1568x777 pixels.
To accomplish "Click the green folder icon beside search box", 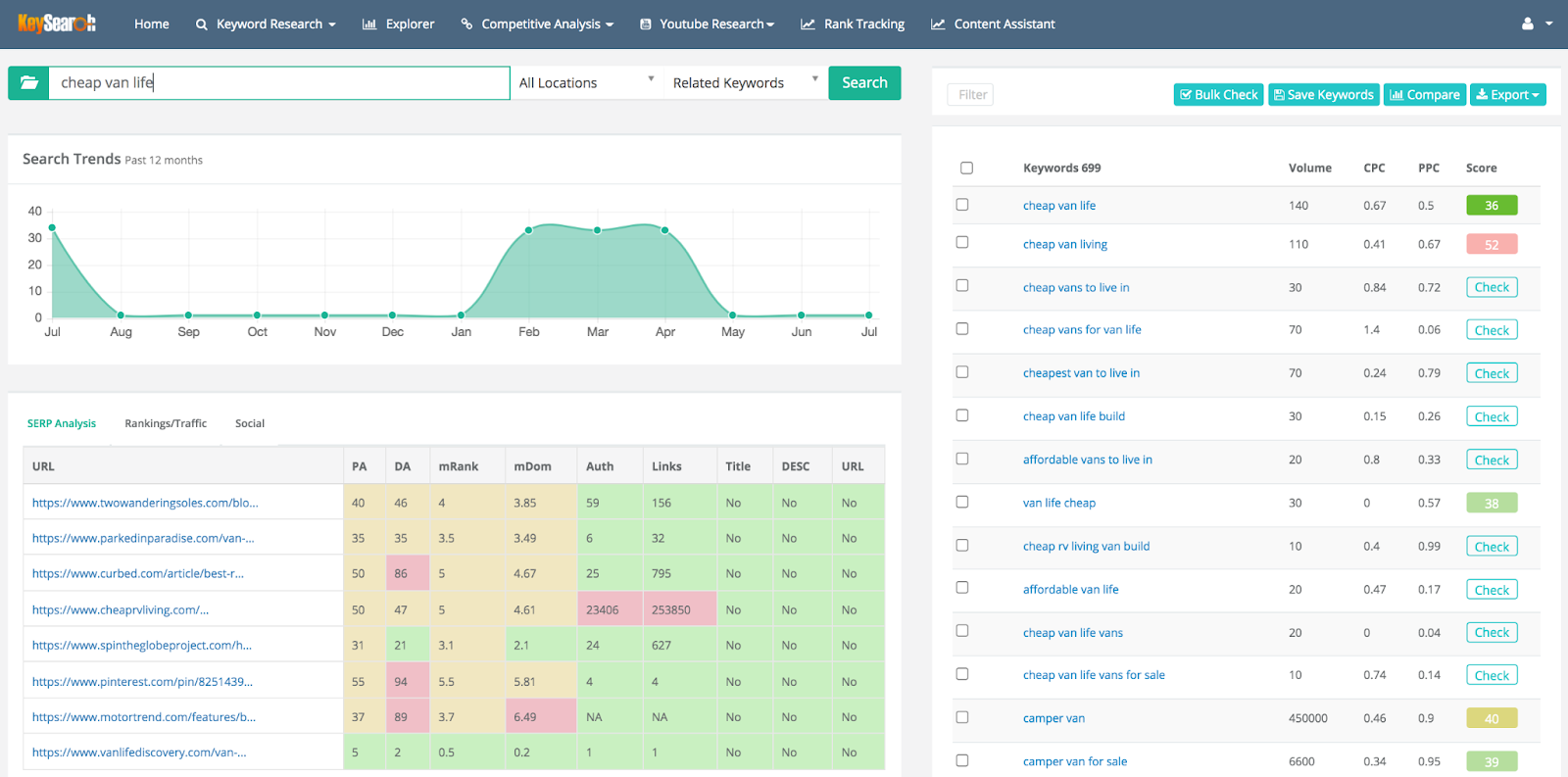I will click(28, 83).
